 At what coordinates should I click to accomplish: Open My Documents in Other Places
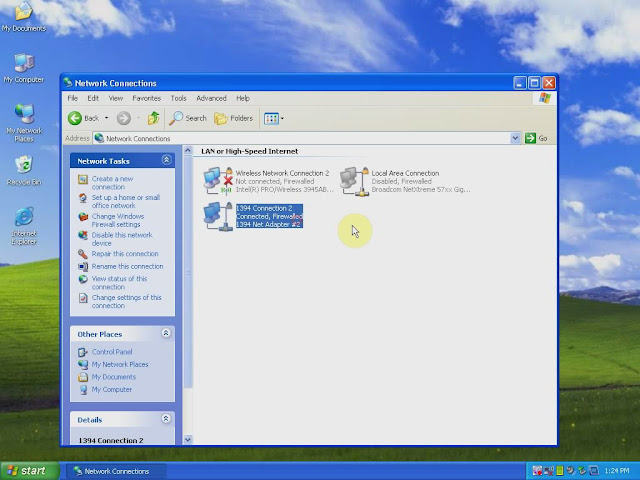(x=113, y=377)
